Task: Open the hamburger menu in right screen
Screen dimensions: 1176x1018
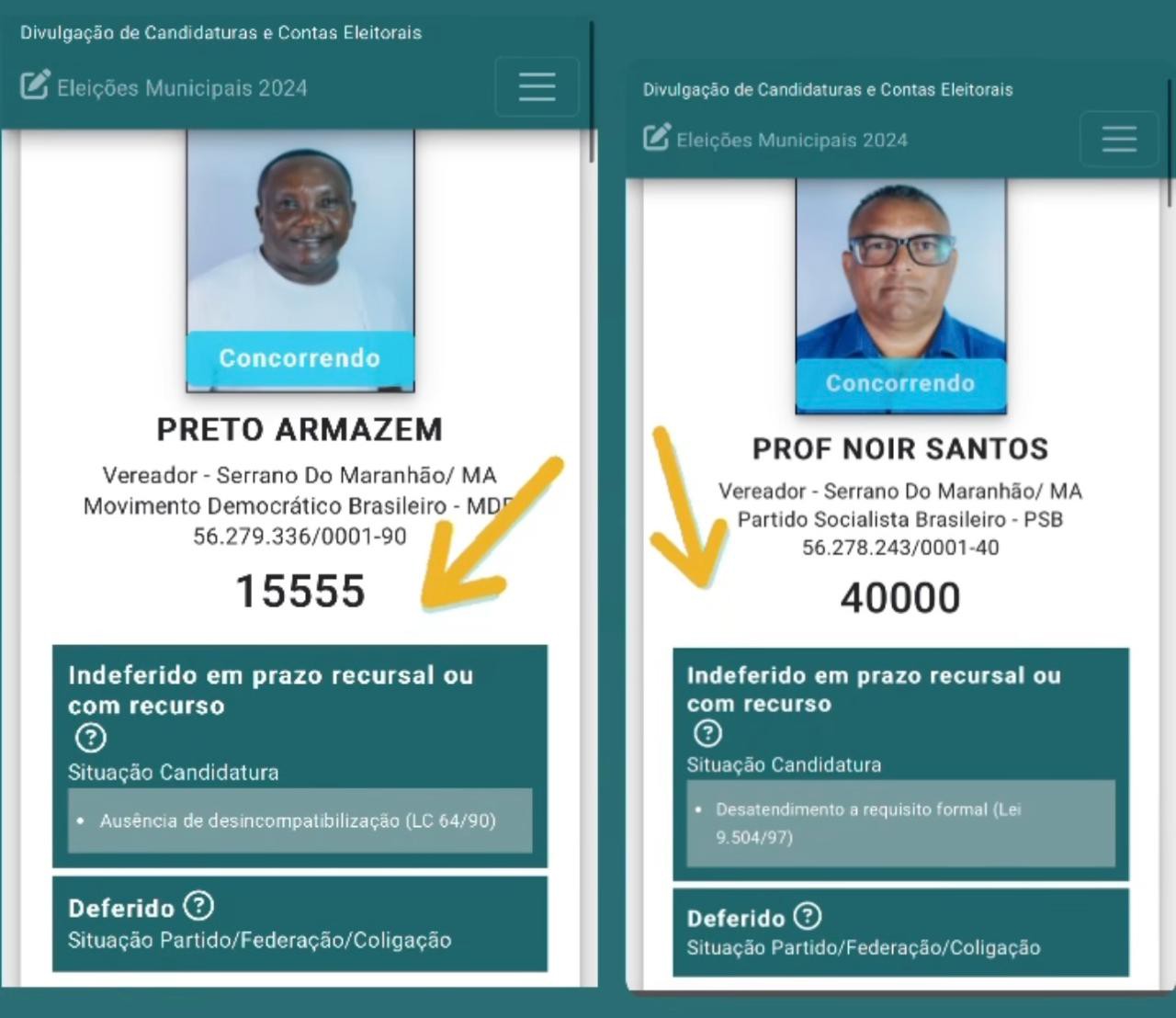Action: click(x=1119, y=140)
